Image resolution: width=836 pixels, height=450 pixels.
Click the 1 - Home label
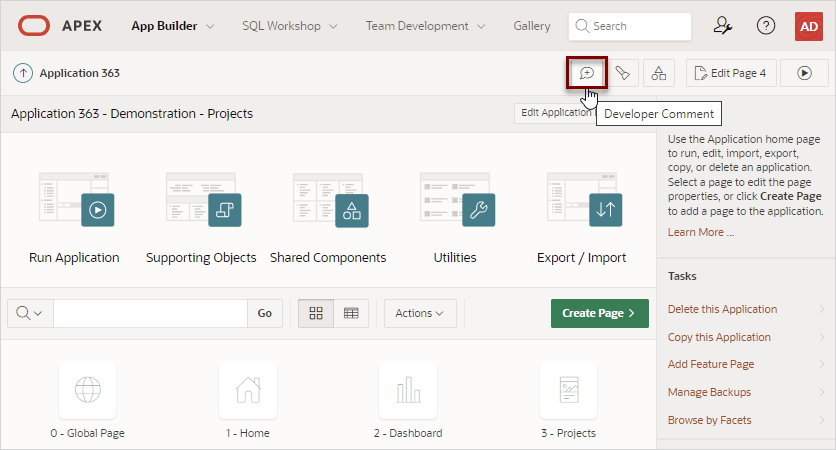[x=247, y=433]
